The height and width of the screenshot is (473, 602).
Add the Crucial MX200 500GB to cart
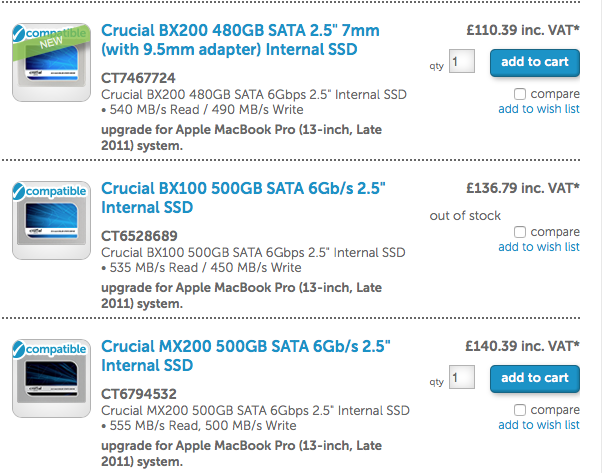point(534,378)
